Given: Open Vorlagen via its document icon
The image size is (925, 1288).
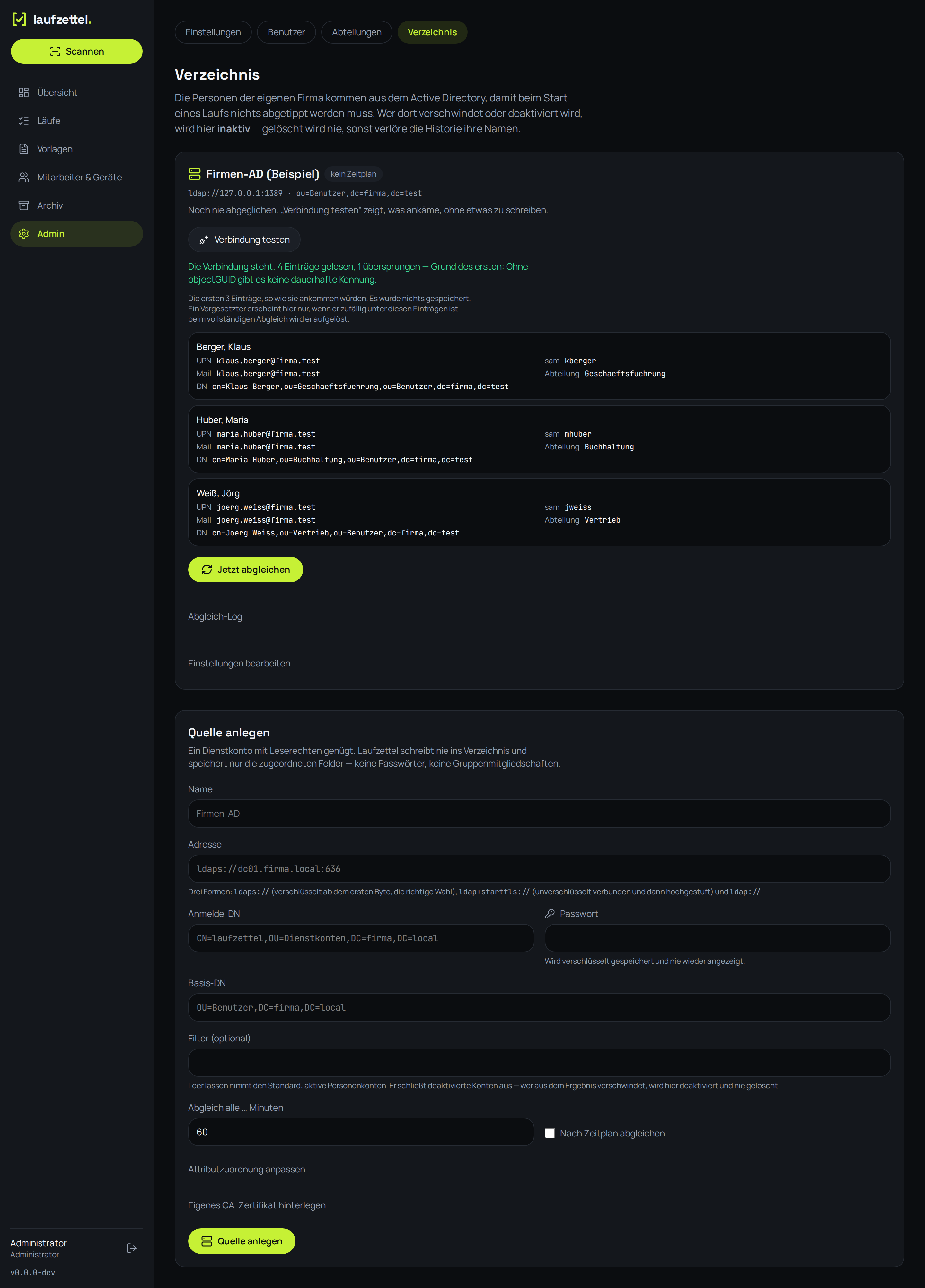Looking at the screenshot, I should pyautogui.click(x=24, y=149).
